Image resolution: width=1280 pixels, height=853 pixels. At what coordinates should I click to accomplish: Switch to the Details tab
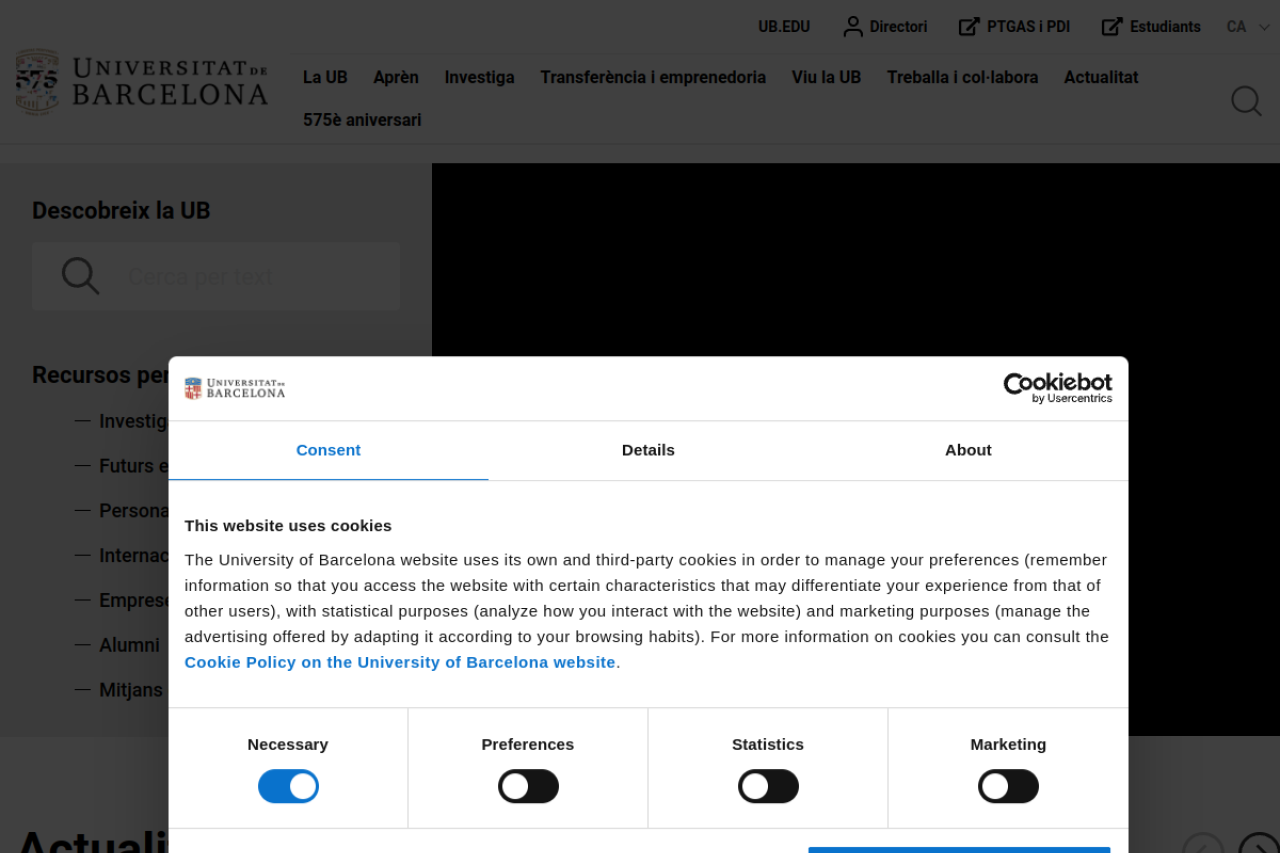click(x=648, y=450)
